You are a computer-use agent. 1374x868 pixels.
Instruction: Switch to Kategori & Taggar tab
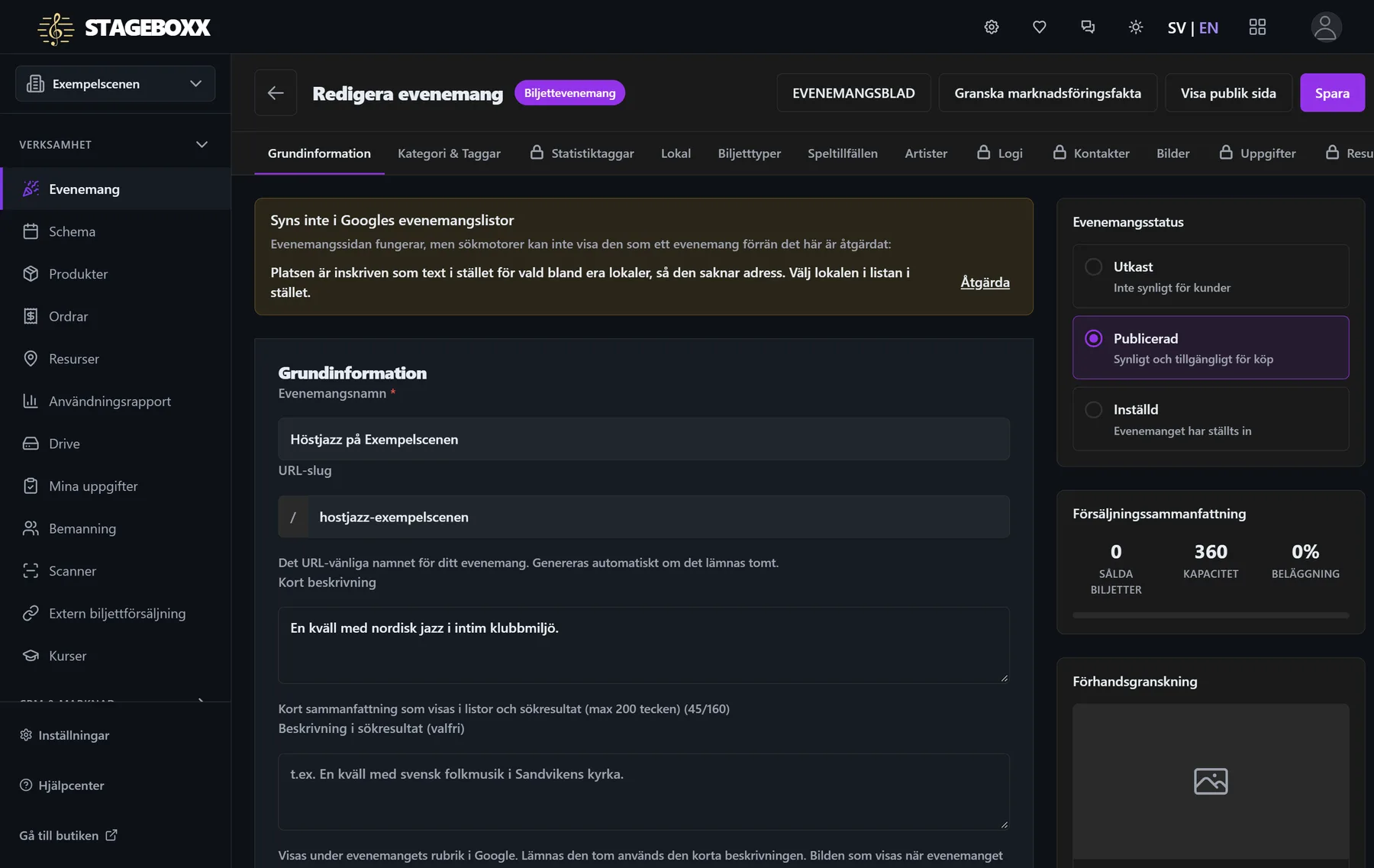click(x=449, y=153)
